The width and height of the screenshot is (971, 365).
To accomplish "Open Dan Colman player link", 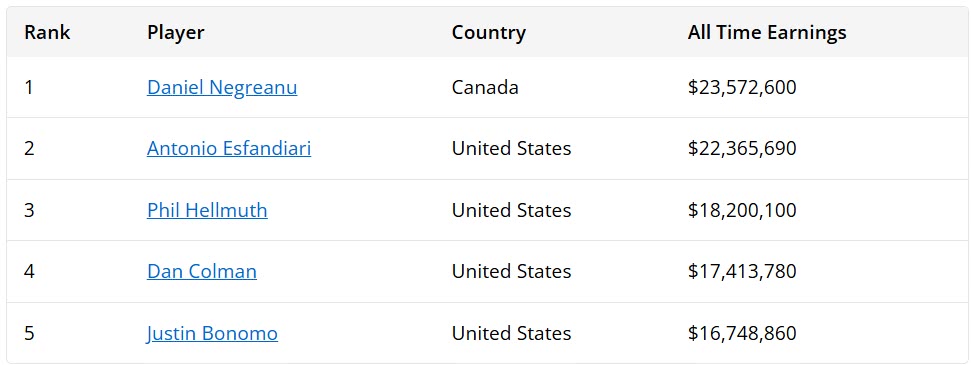I will tap(202, 271).
